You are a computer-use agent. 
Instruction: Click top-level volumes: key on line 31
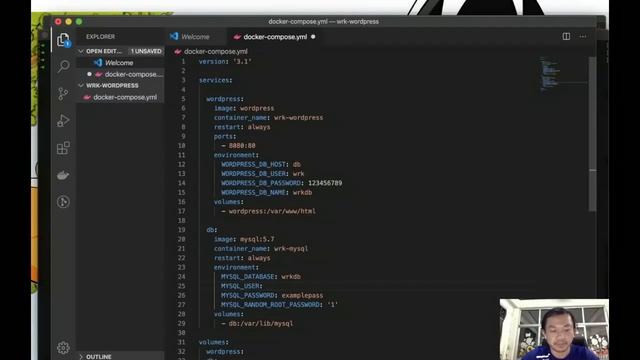pyautogui.click(x=213, y=343)
